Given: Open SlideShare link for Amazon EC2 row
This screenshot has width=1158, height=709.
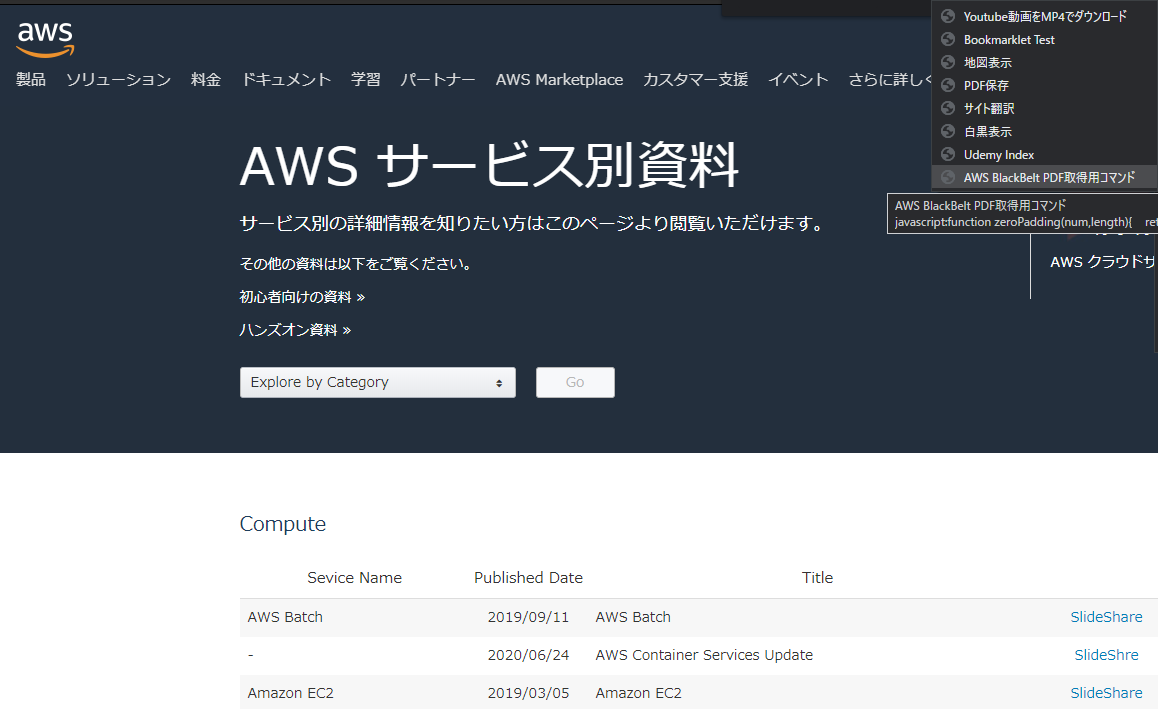Looking at the screenshot, I should (x=1106, y=693).
